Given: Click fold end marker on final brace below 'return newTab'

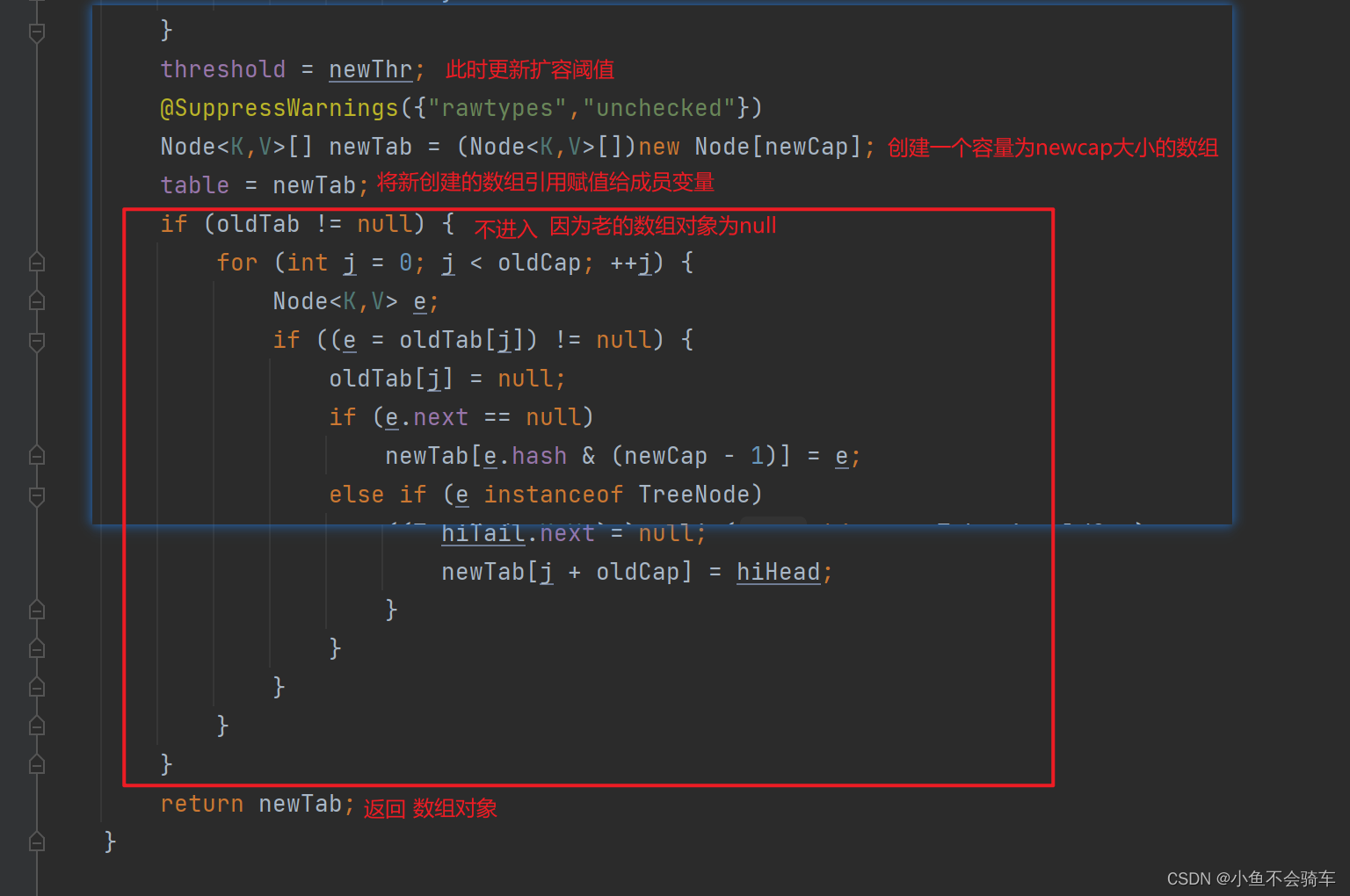Looking at the screenshot, I should (37, 842).
